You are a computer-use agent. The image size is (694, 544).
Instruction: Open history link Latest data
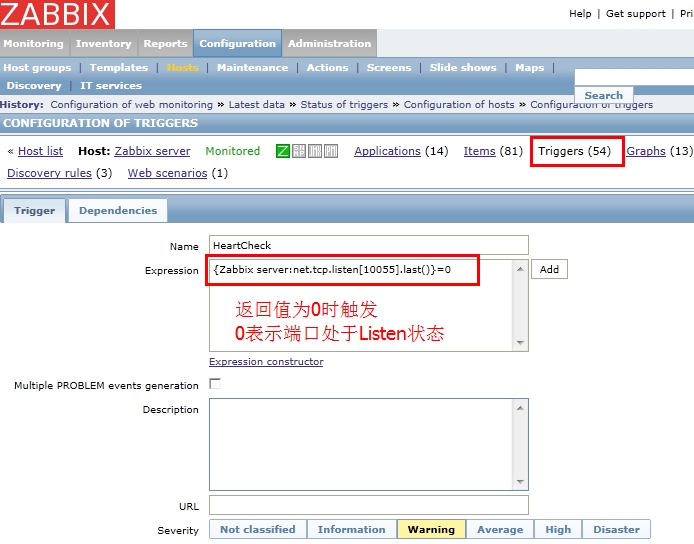(256, 105)
